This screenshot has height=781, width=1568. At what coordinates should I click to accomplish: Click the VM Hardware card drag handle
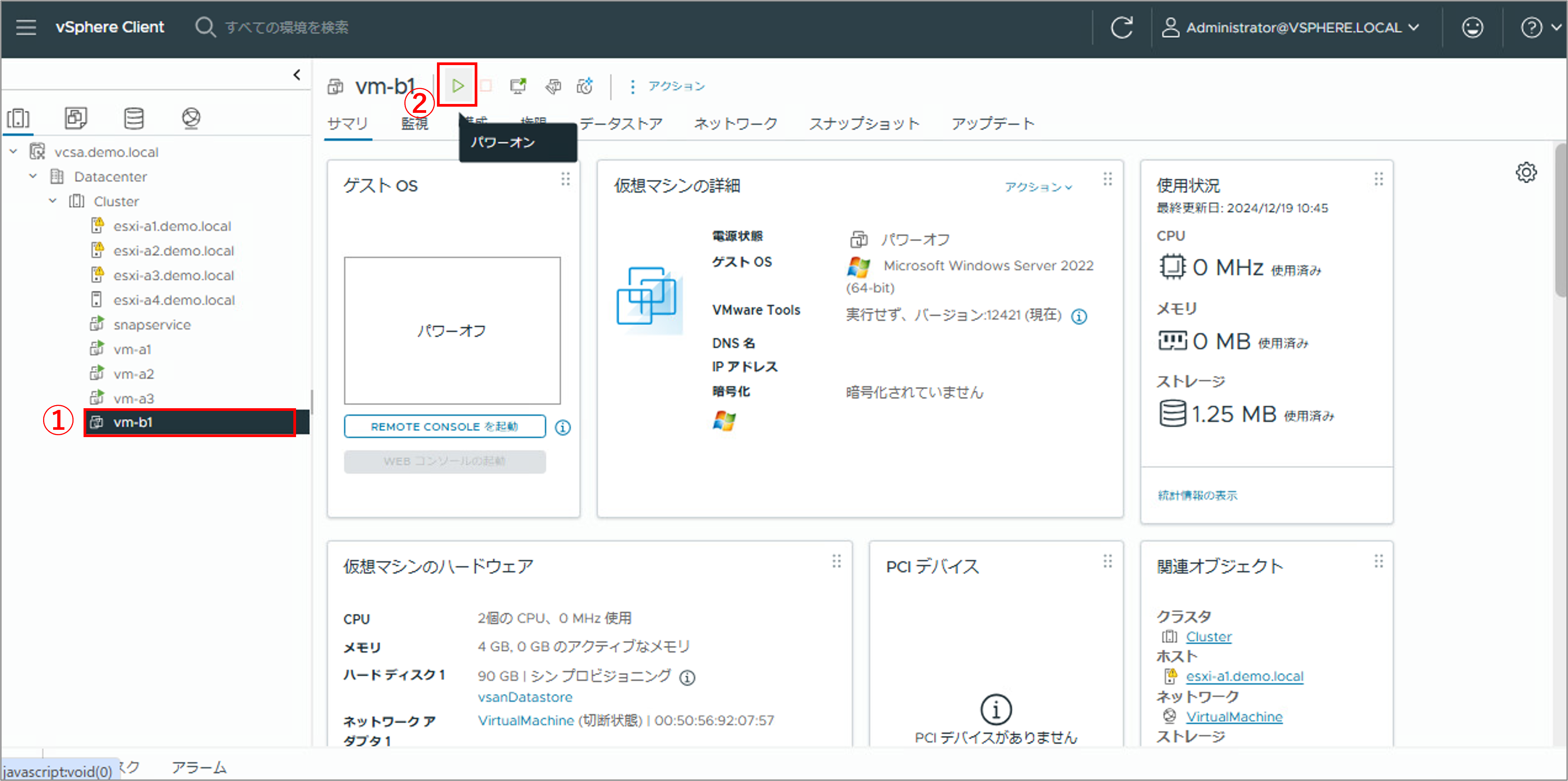click(836, 561)
